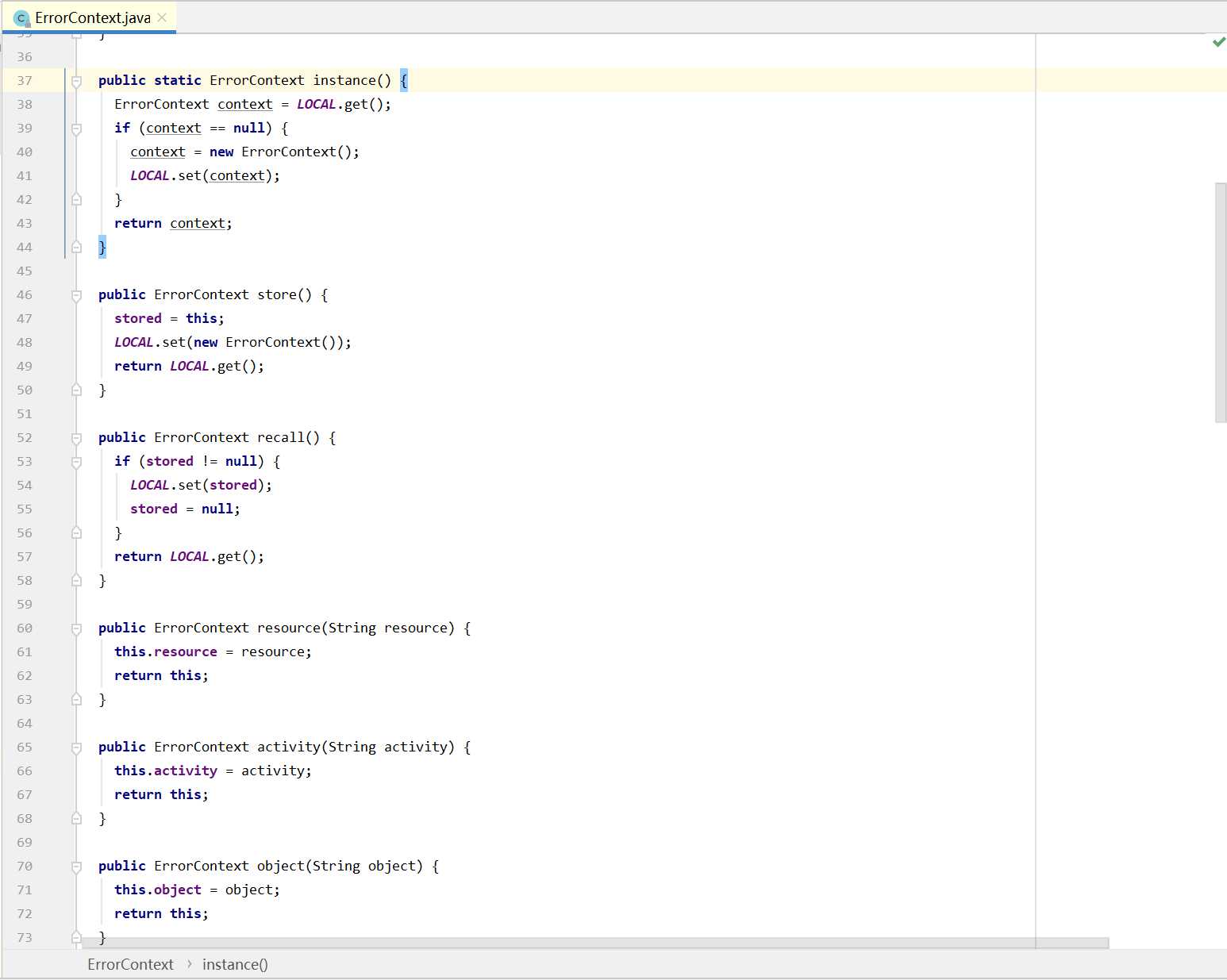Viewport: 1227px width, 980px height.
Task: Collapse the resource() method fold on line 60
Action: pyautogui.click(x=77, y=628)
